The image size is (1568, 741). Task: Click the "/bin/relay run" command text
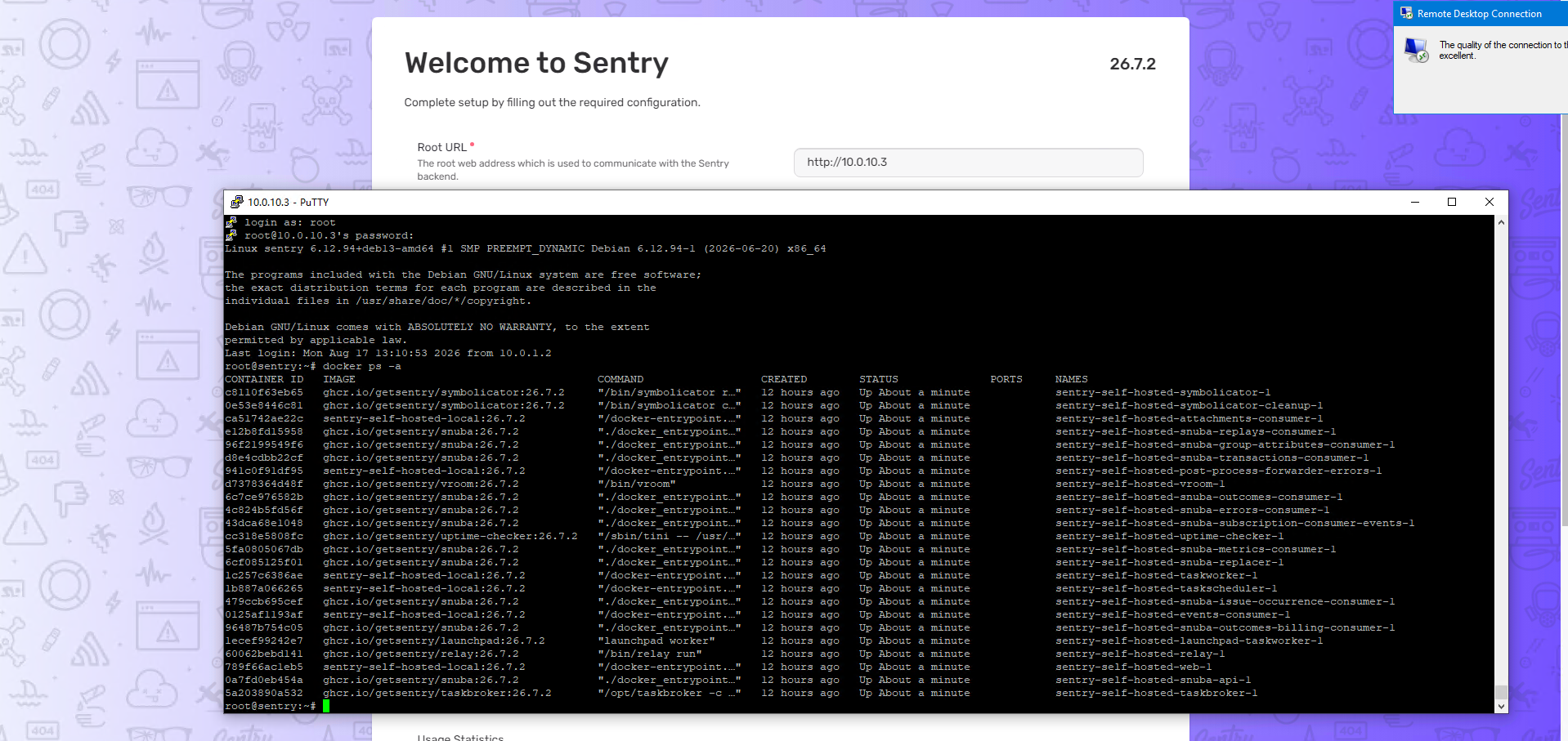650,654
